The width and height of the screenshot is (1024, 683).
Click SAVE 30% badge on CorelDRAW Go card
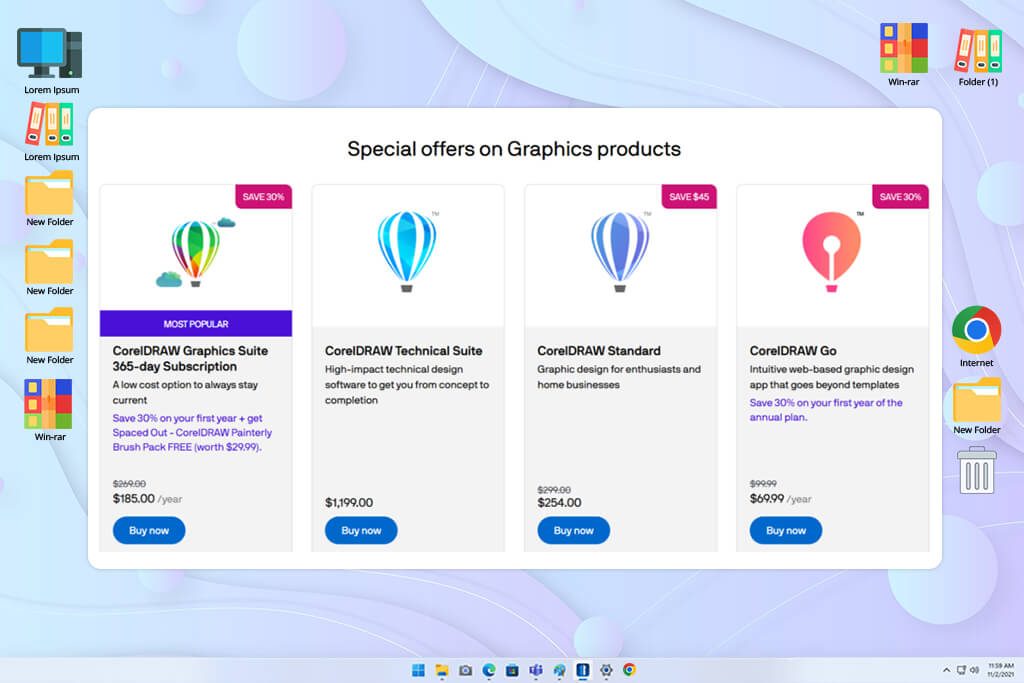pyautogui.click(x=900, y=197)
